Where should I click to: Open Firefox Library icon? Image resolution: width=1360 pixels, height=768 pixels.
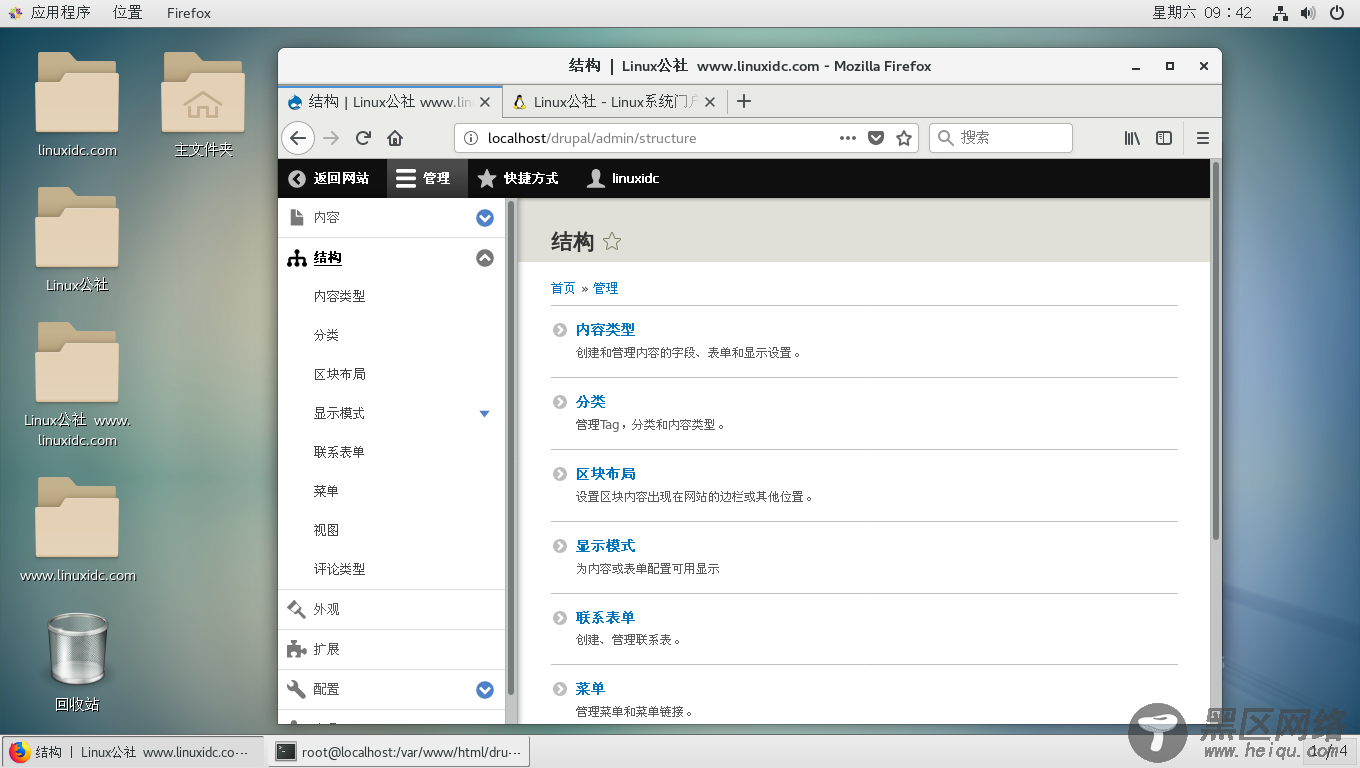pos(1132,138)
